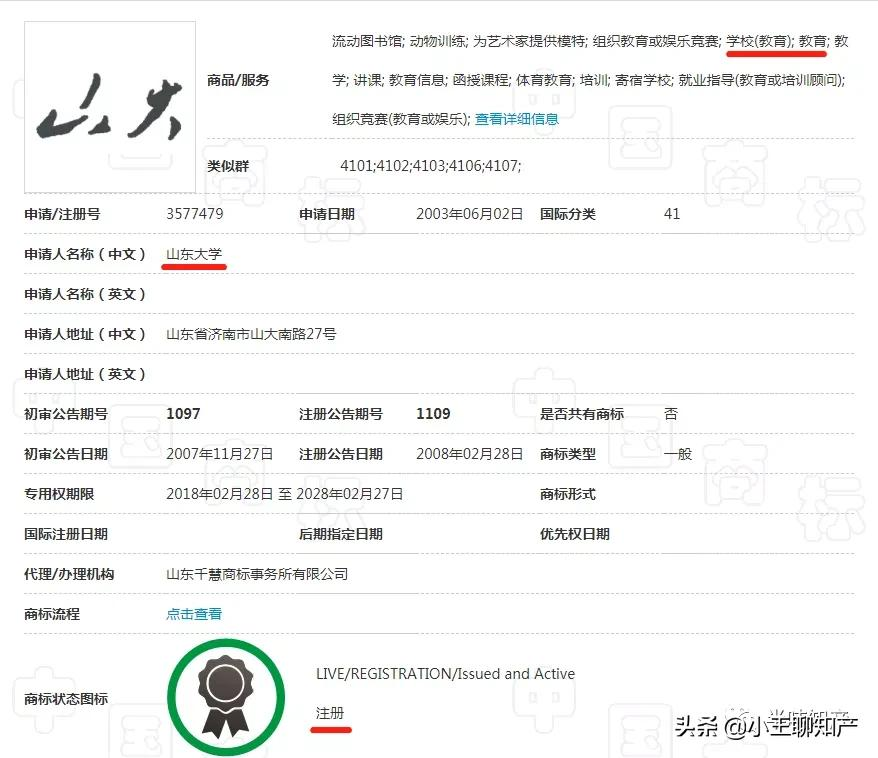
Task: Click the 商标状态图标 label
Action: (66, 699)
